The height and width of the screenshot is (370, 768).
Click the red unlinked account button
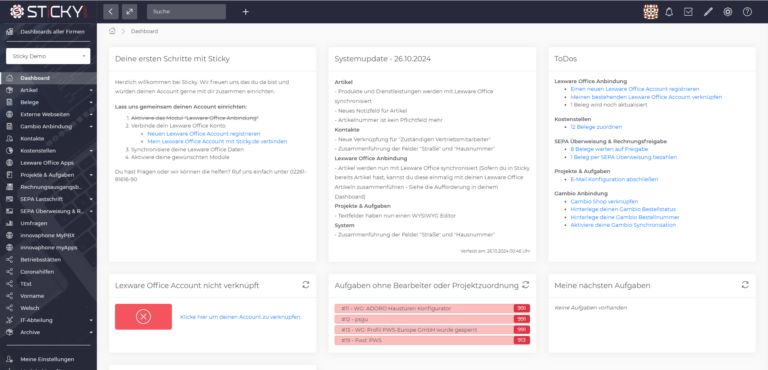[143, 317]
